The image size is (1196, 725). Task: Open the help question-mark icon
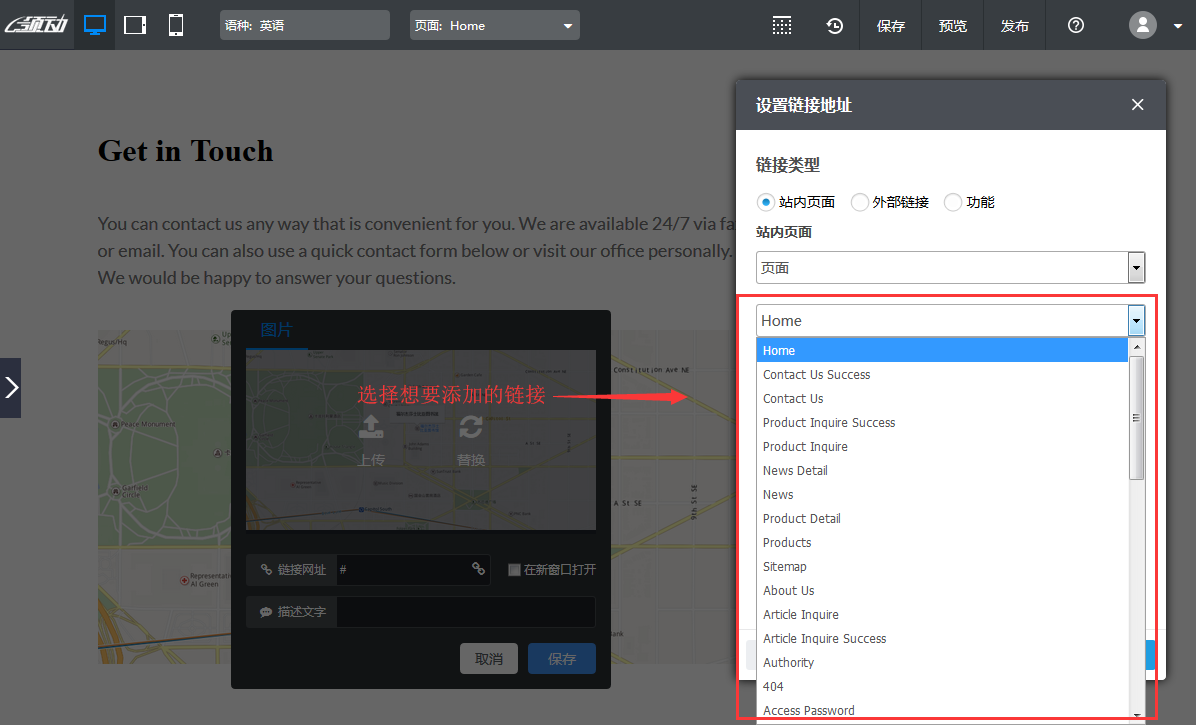pyautogui.click(x=1074, y=25)
